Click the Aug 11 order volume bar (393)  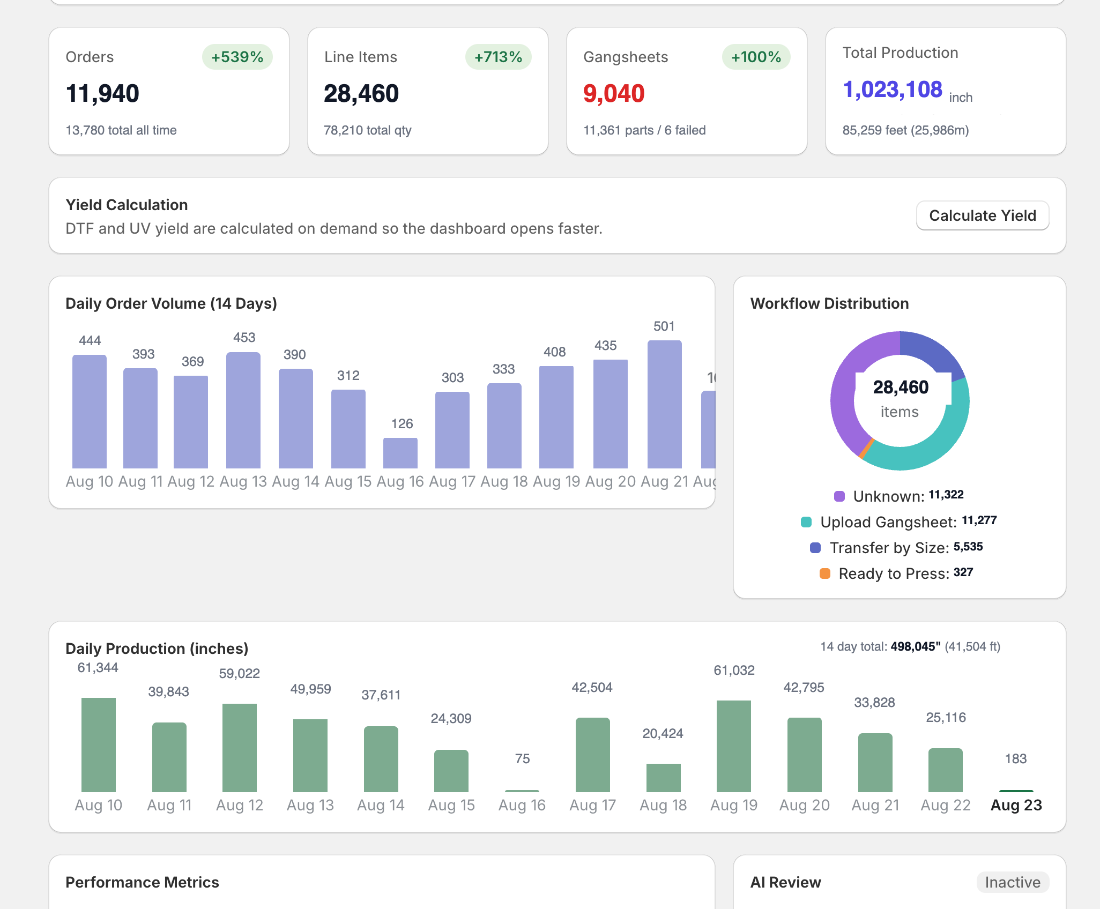coord(140,418)
